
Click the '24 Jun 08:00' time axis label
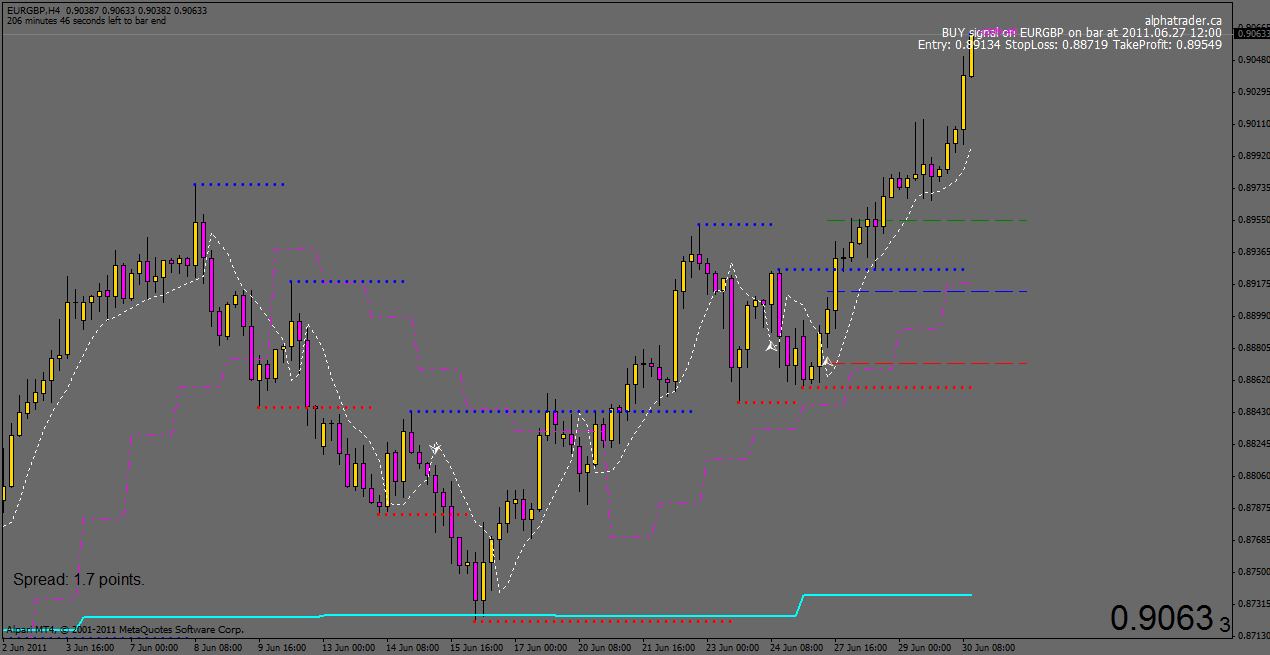(x=797, y=647)
